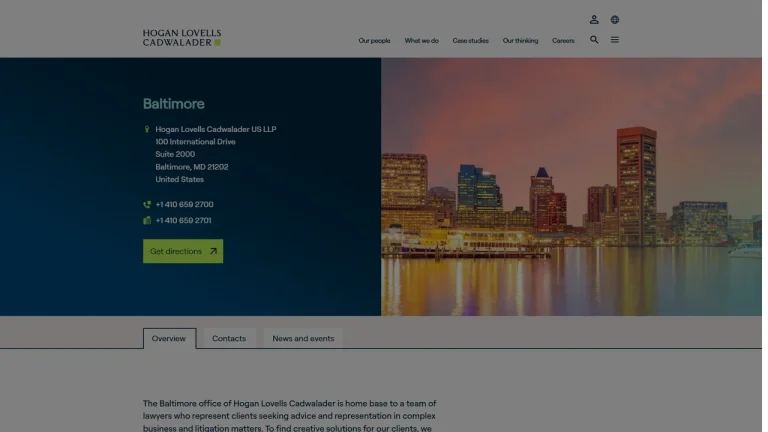Click the location pin icon
The width and height of the screenshot is (768, 432).
(146, 129)
